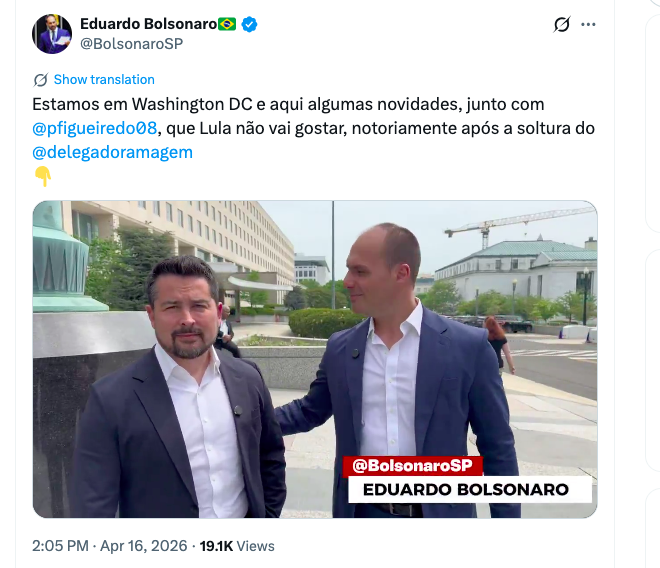The image size is (660, 568).
Task: Open the @delegadoramagem mention
Action: (x=112, y=152)
